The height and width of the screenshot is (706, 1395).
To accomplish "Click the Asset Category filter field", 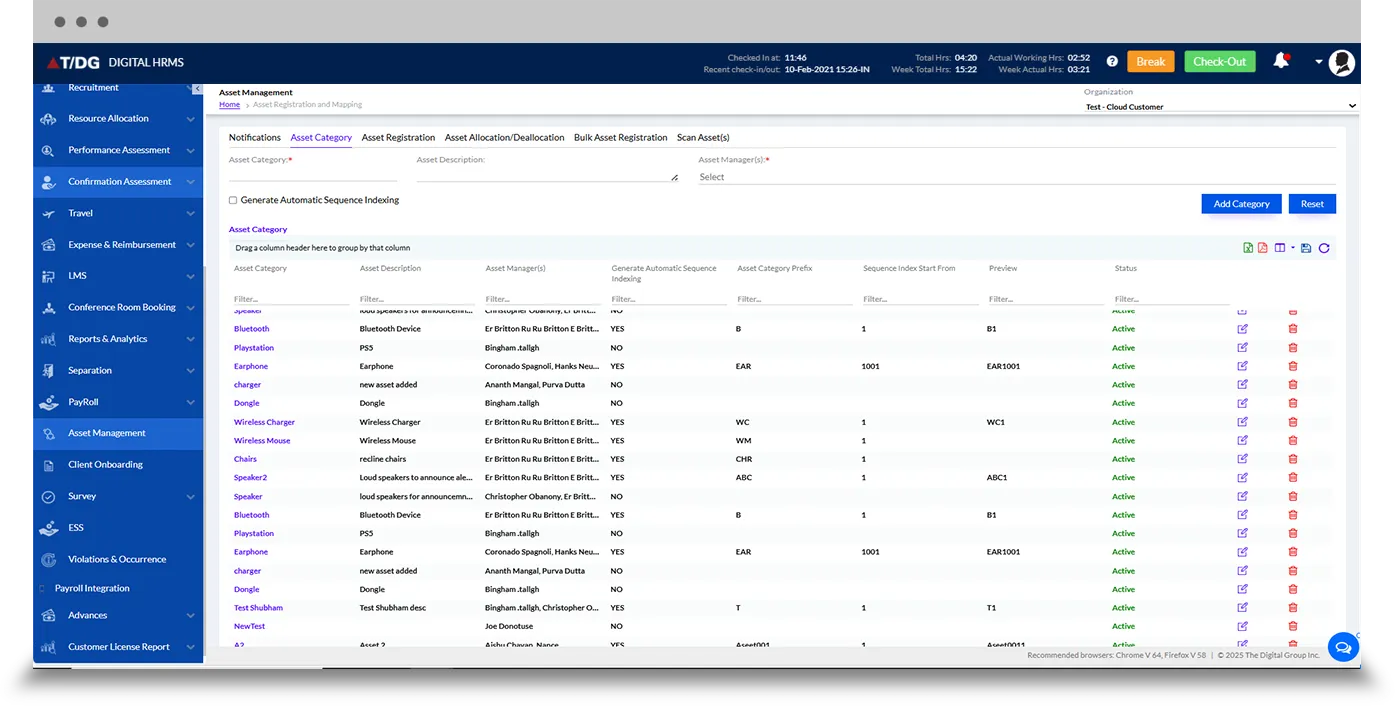I will pyautogui.click(x=290, y=299).
